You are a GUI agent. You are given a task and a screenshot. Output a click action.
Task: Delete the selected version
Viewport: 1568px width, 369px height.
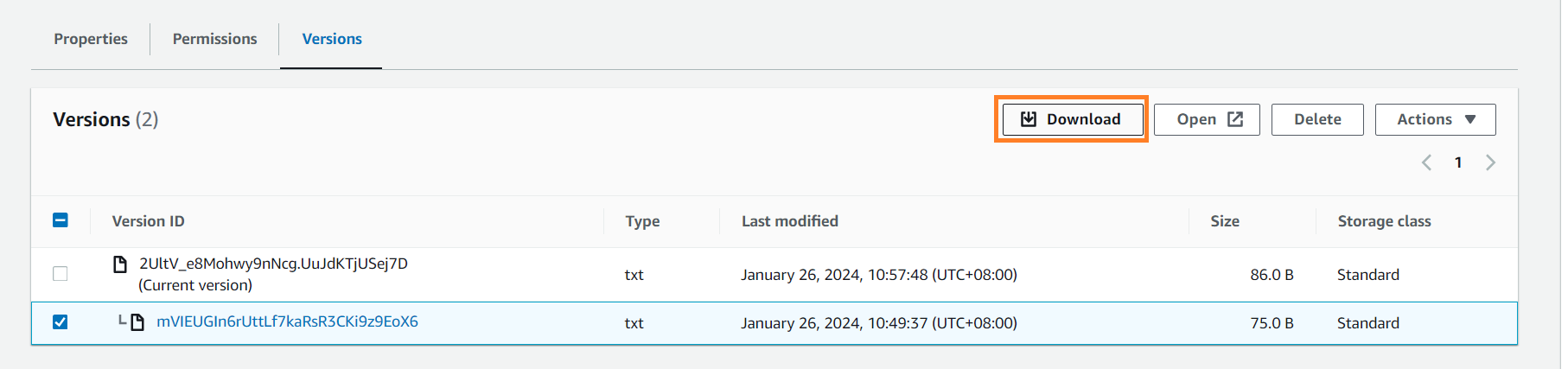click(x=1317, y=119)
